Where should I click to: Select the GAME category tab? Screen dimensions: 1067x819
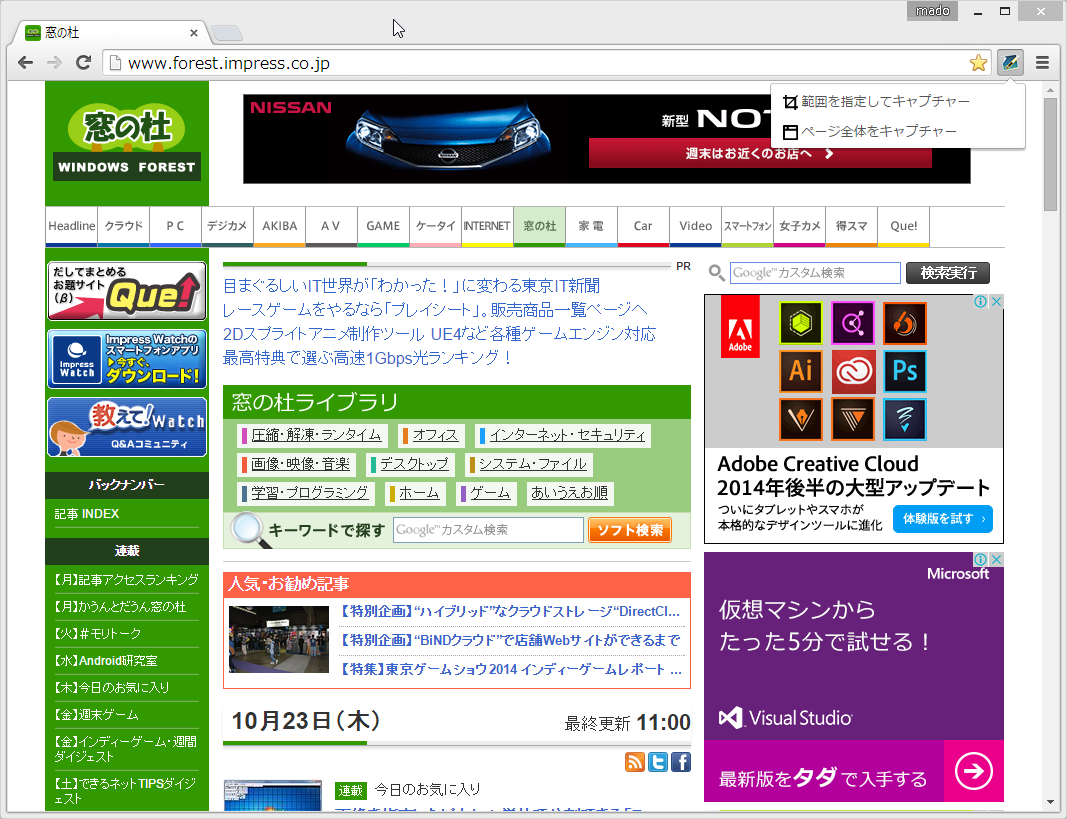coord(382,226)
